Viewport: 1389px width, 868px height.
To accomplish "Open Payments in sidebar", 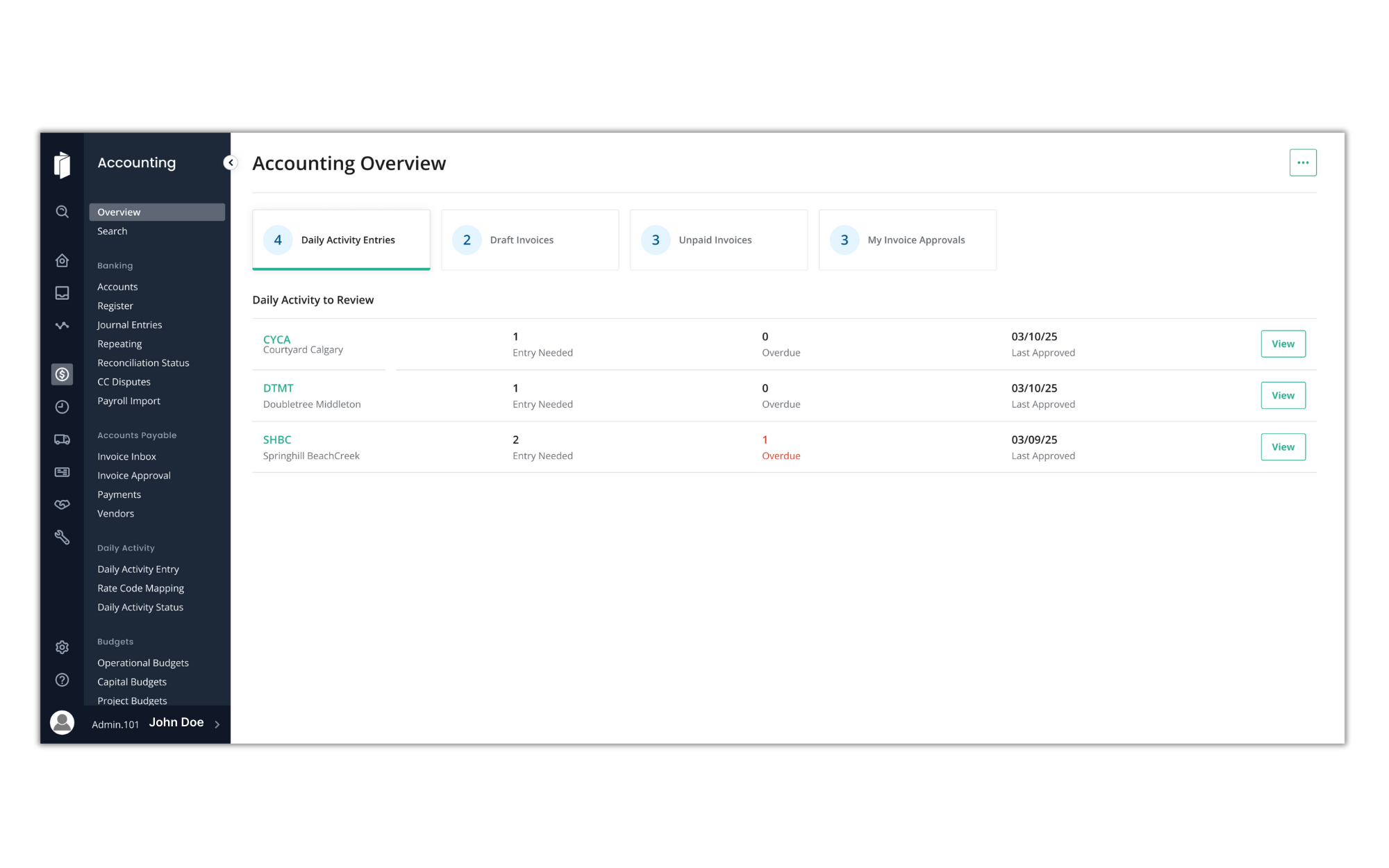I will click(119, 494).
